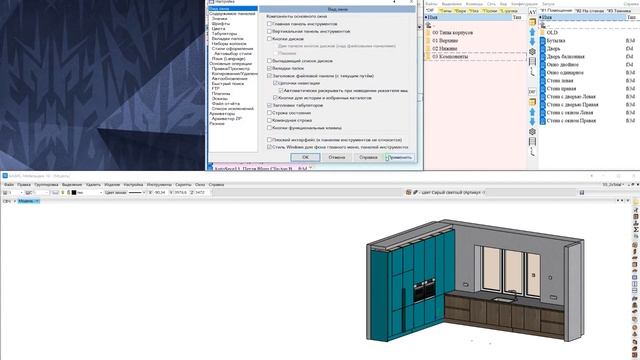Sort left panel by the Имя column header

(467, 18)
